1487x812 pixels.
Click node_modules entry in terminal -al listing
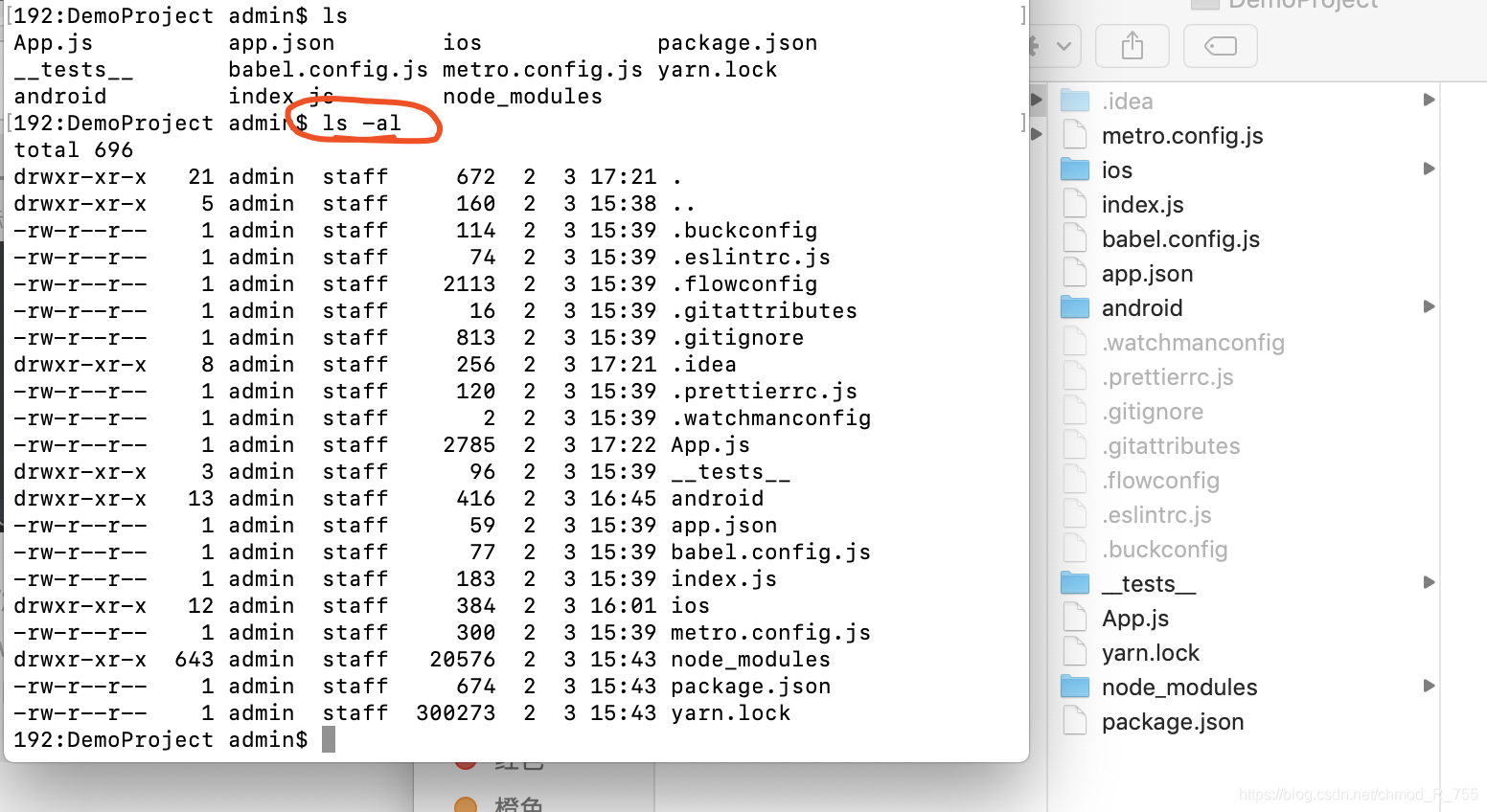coord(751,659)
